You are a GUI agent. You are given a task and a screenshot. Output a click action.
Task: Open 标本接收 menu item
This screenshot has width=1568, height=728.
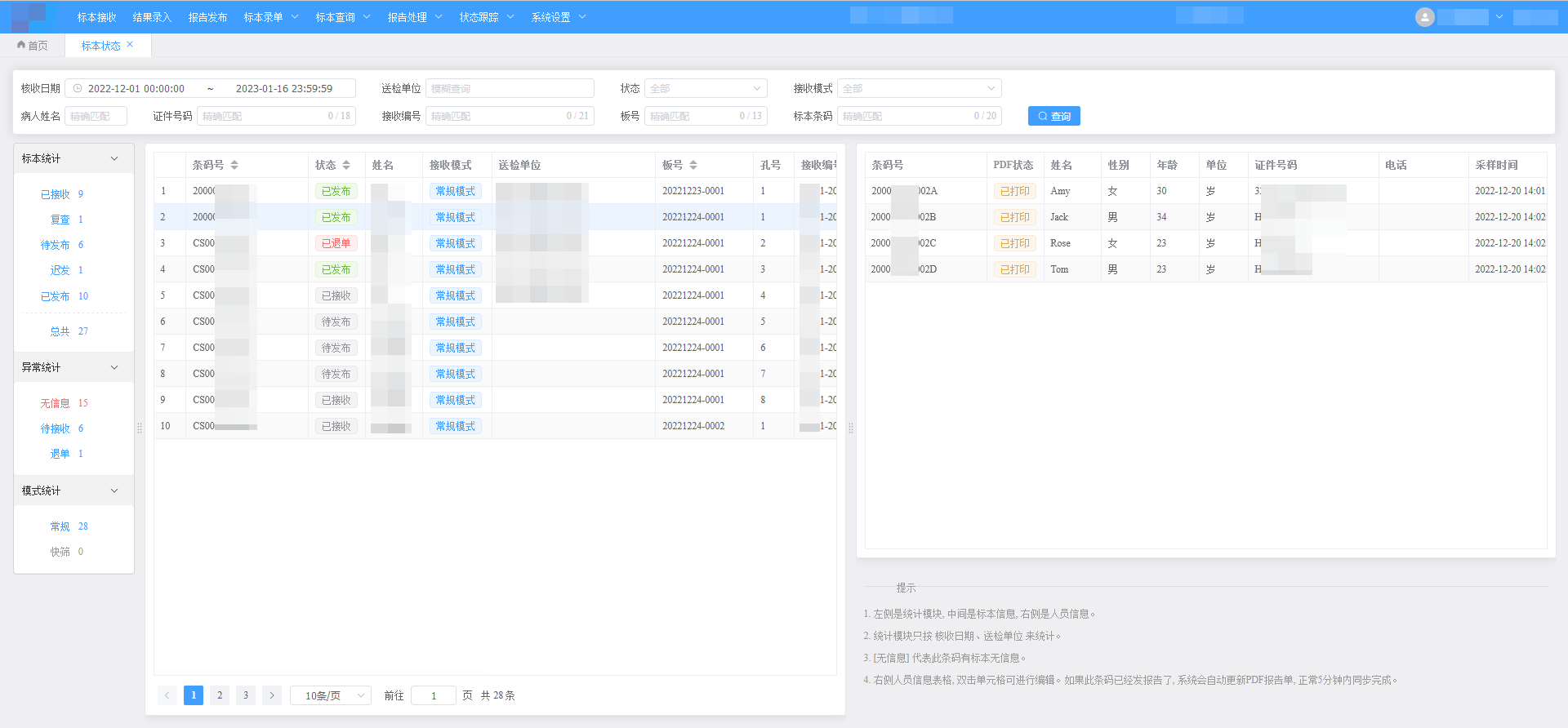pos(97,17)
